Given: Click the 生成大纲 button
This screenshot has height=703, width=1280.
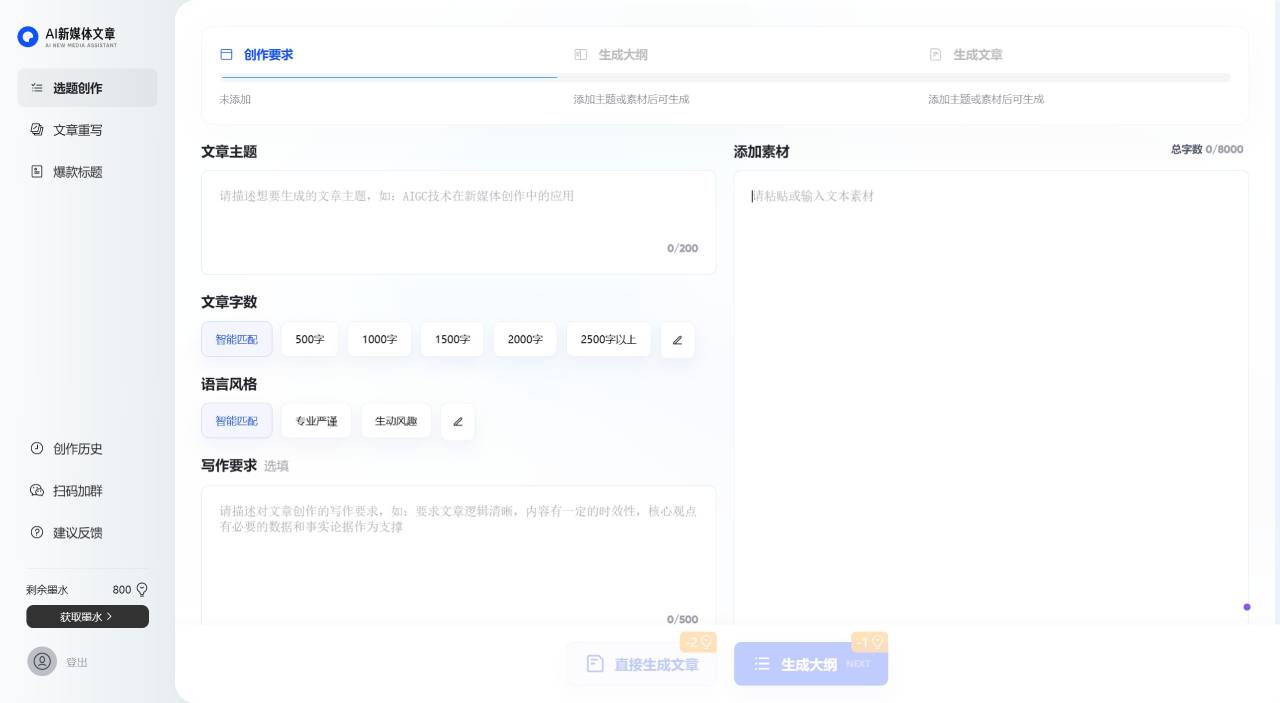Looking at the screenshot, I should (x=809, y=664).
